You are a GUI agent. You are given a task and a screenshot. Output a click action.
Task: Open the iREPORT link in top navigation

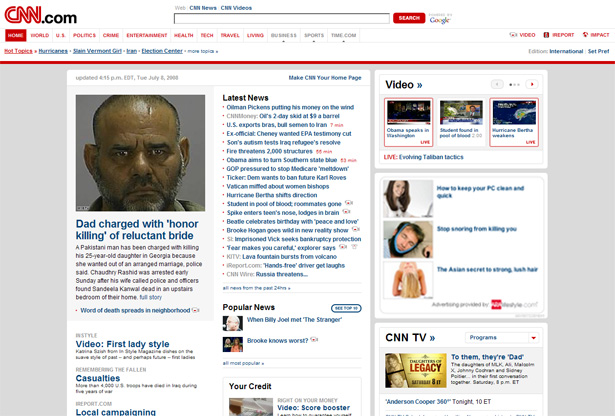click(559, 35)
